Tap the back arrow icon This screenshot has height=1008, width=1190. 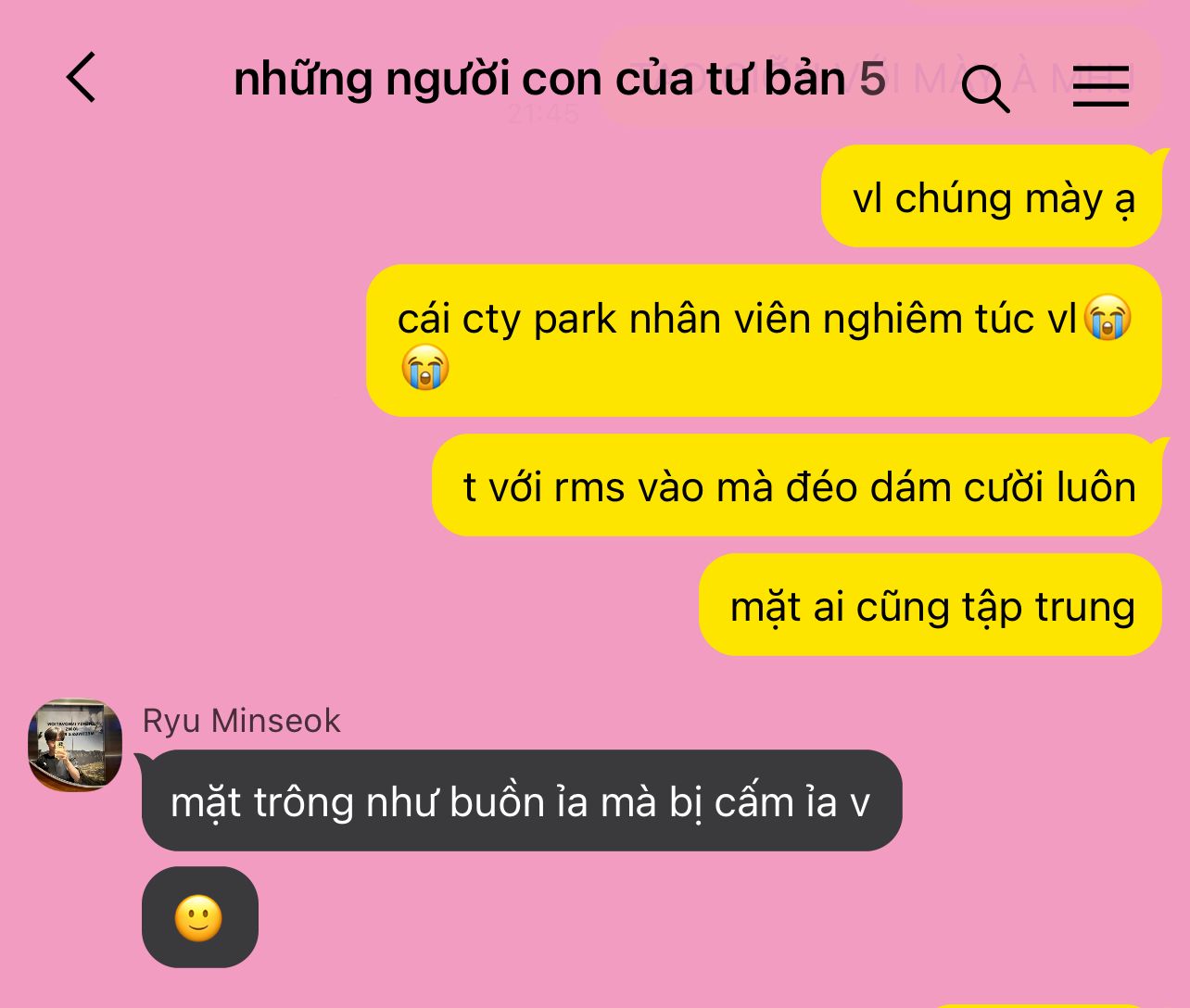(81, 77)
